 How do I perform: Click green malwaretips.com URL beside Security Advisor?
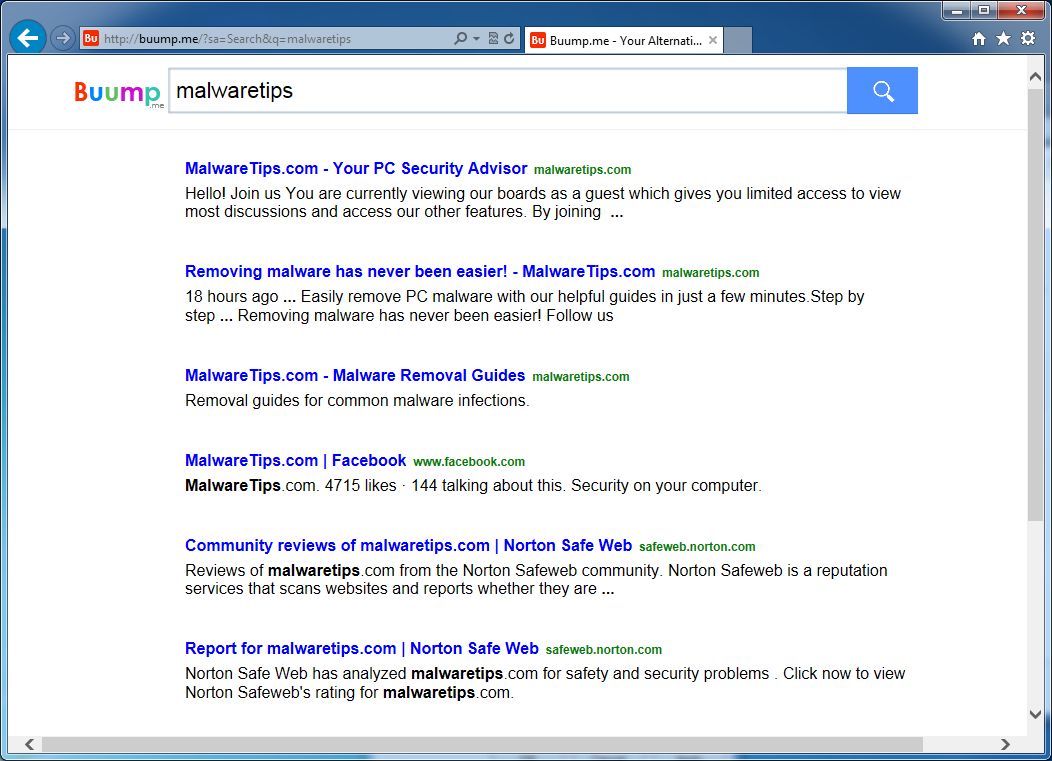click(x=582, y=170)
